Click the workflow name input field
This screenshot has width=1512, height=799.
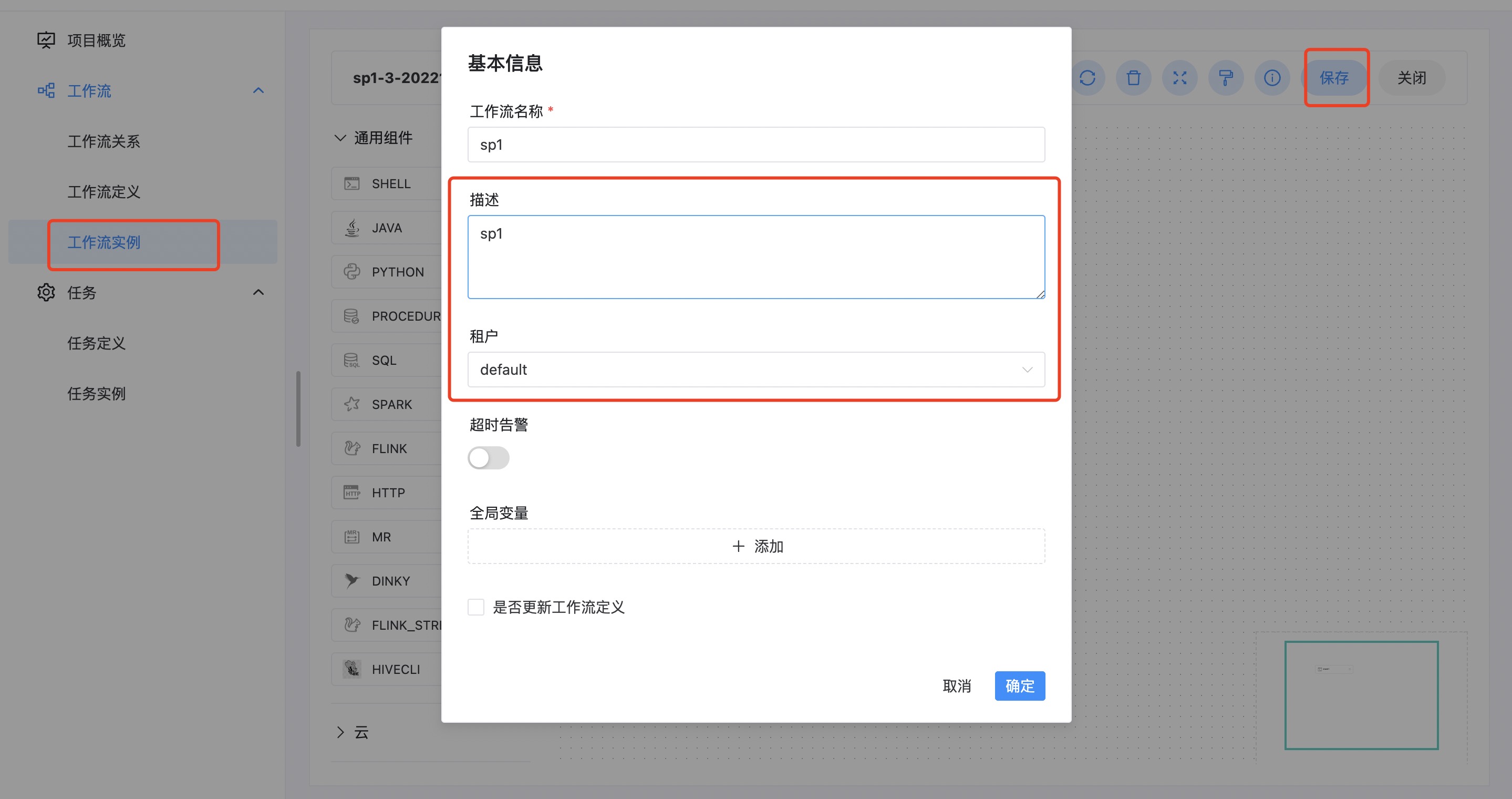coord(756,145)
